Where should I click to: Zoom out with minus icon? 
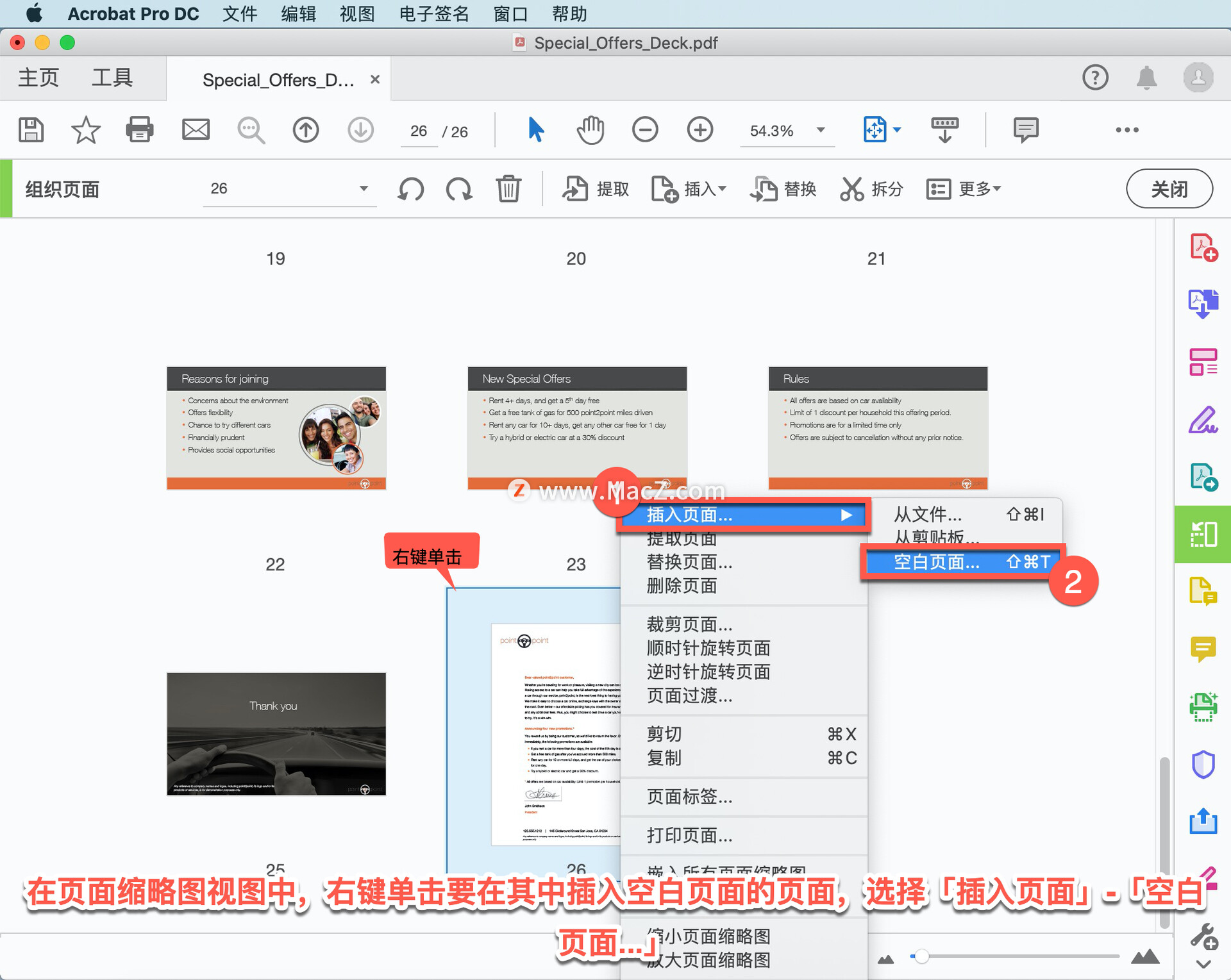[645, 130]
